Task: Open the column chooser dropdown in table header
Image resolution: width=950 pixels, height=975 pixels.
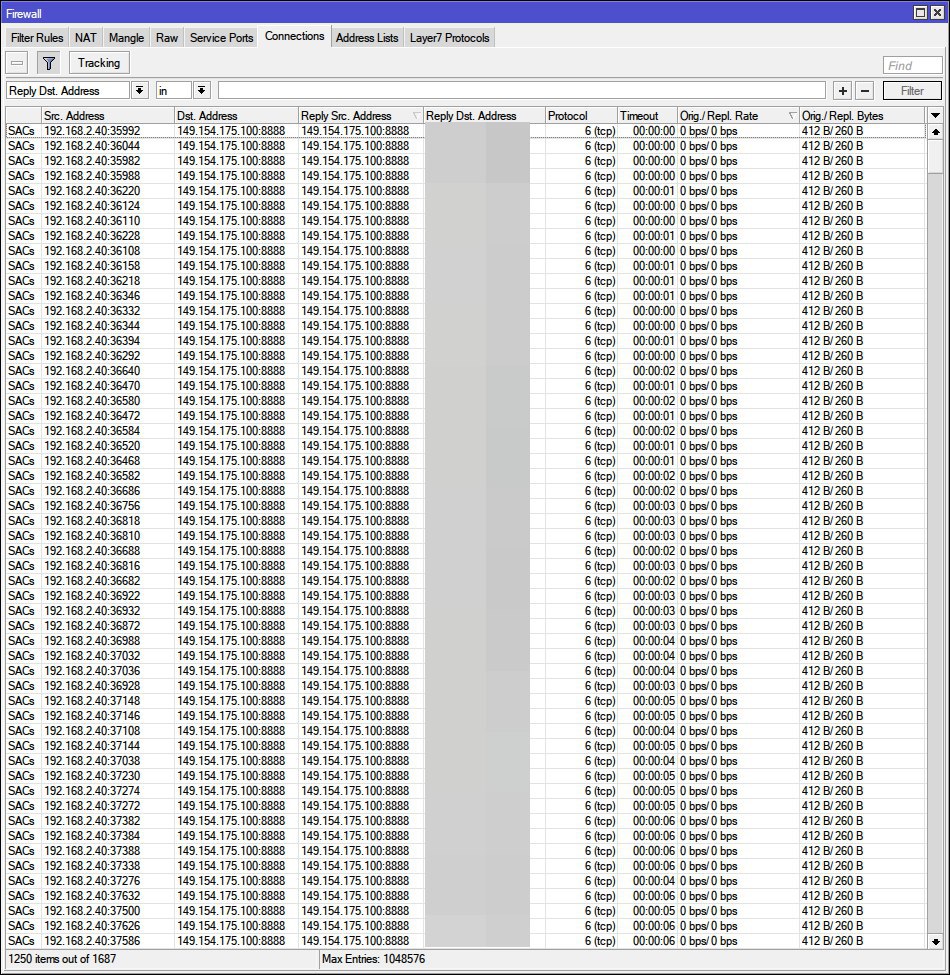Action: coord(935,116)
